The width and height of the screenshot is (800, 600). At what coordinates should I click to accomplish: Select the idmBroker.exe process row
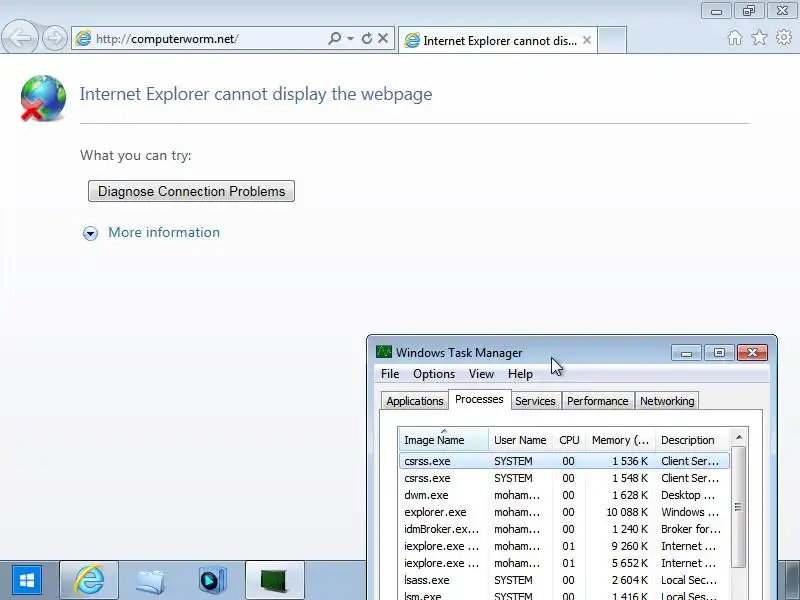564,529
